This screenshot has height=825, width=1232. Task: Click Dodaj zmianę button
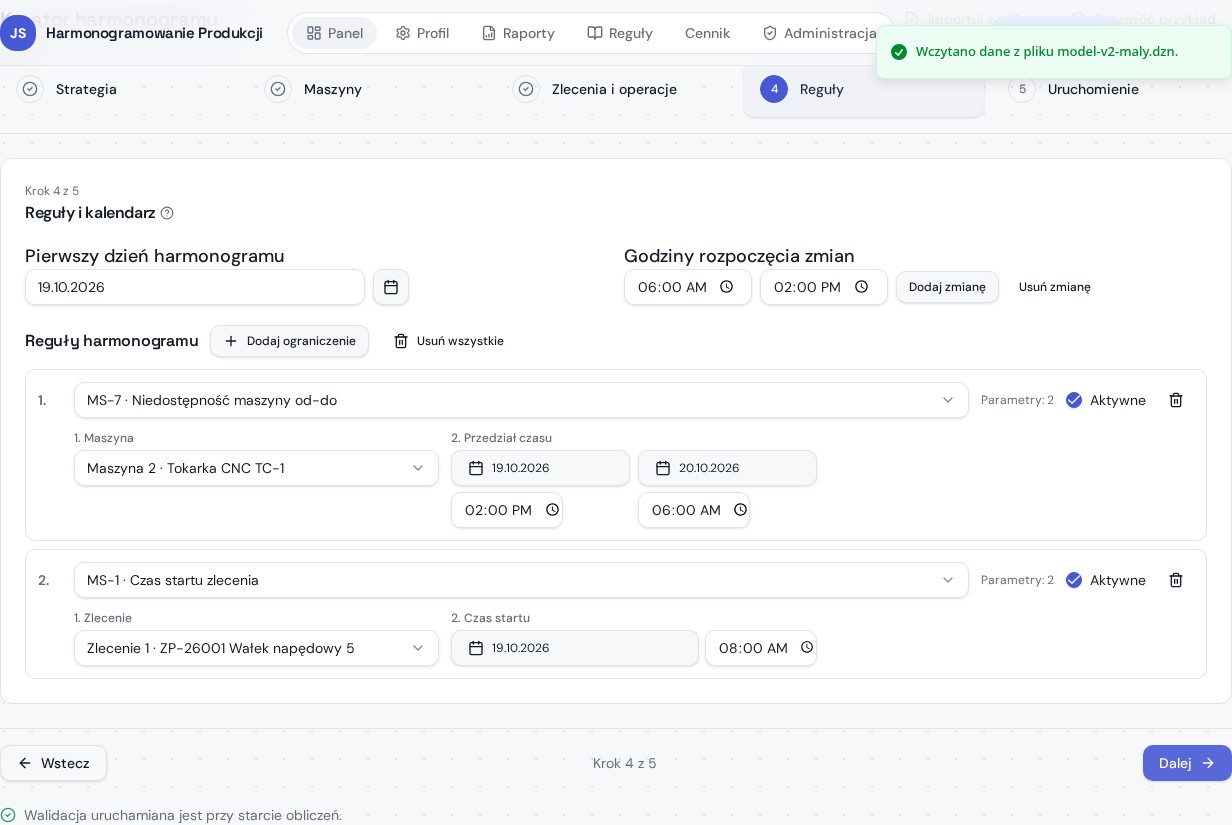tap(947, 287)
